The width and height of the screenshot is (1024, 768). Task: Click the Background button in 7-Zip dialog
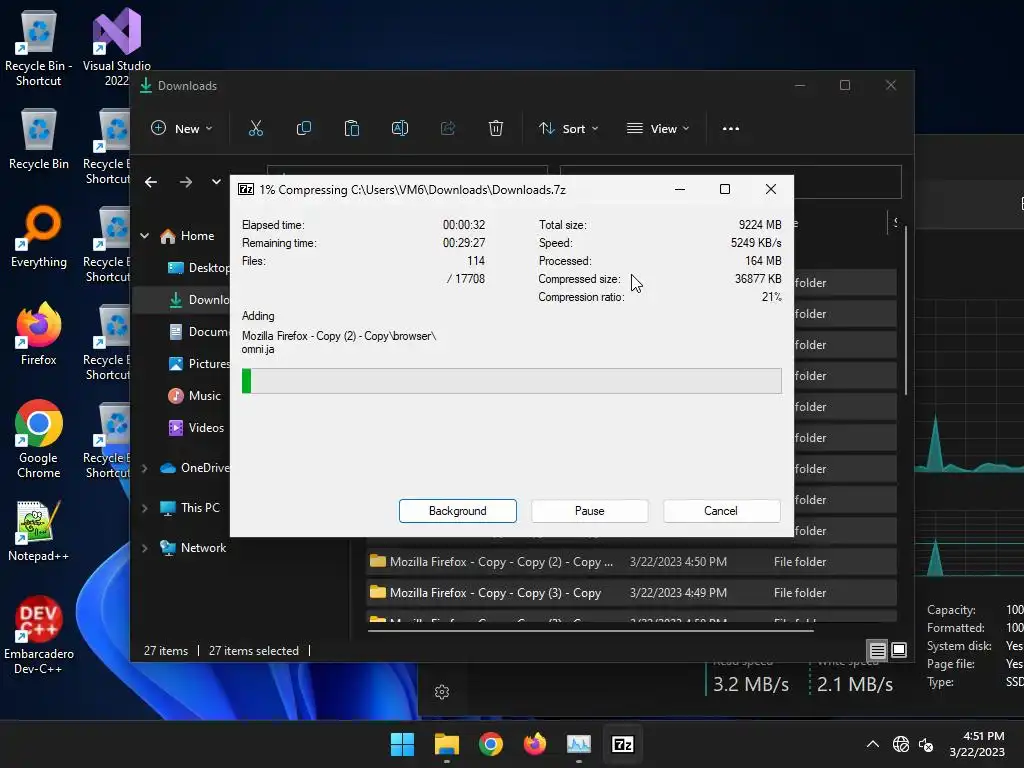[458, 511]
